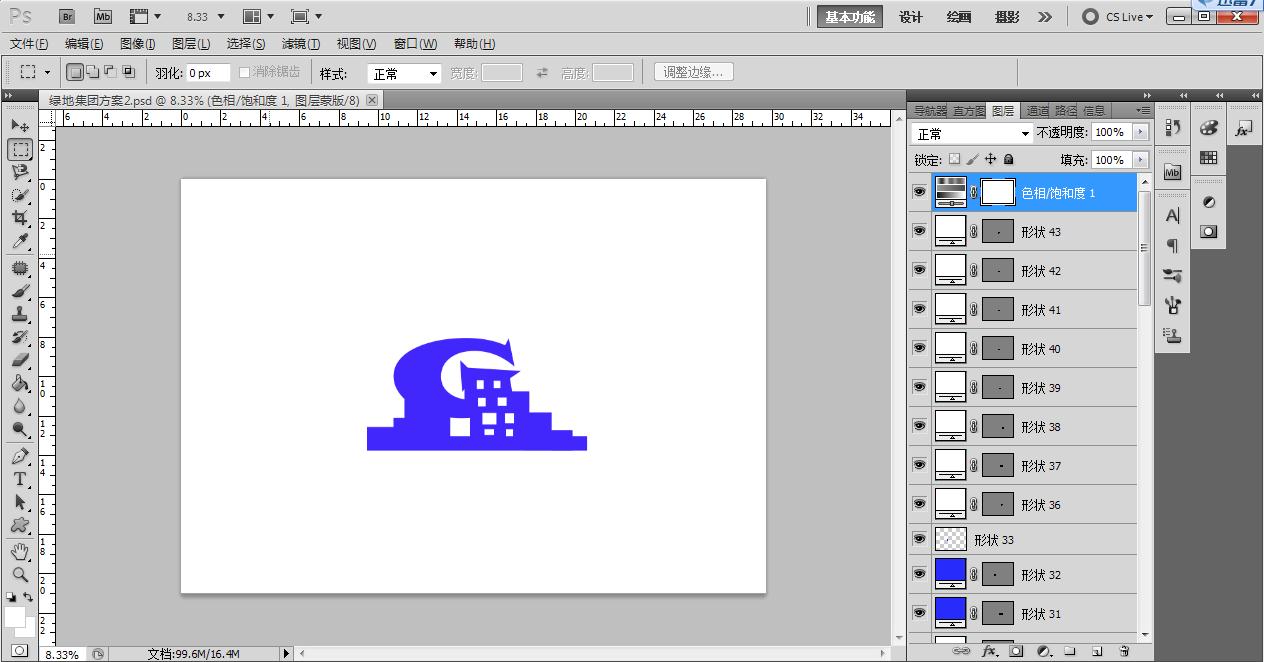The width and height of the screenshot is (1264, 662).
Task: Select the Hand tool
Action: 20,551
